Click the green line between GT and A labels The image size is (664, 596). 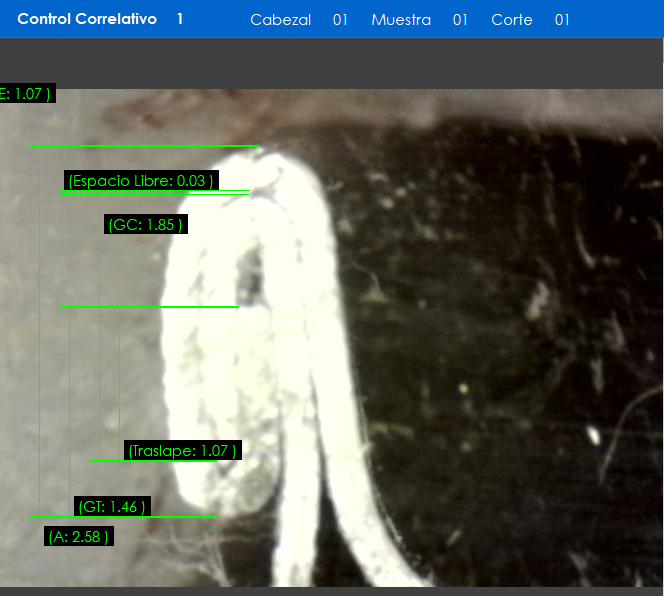(122, 517)
